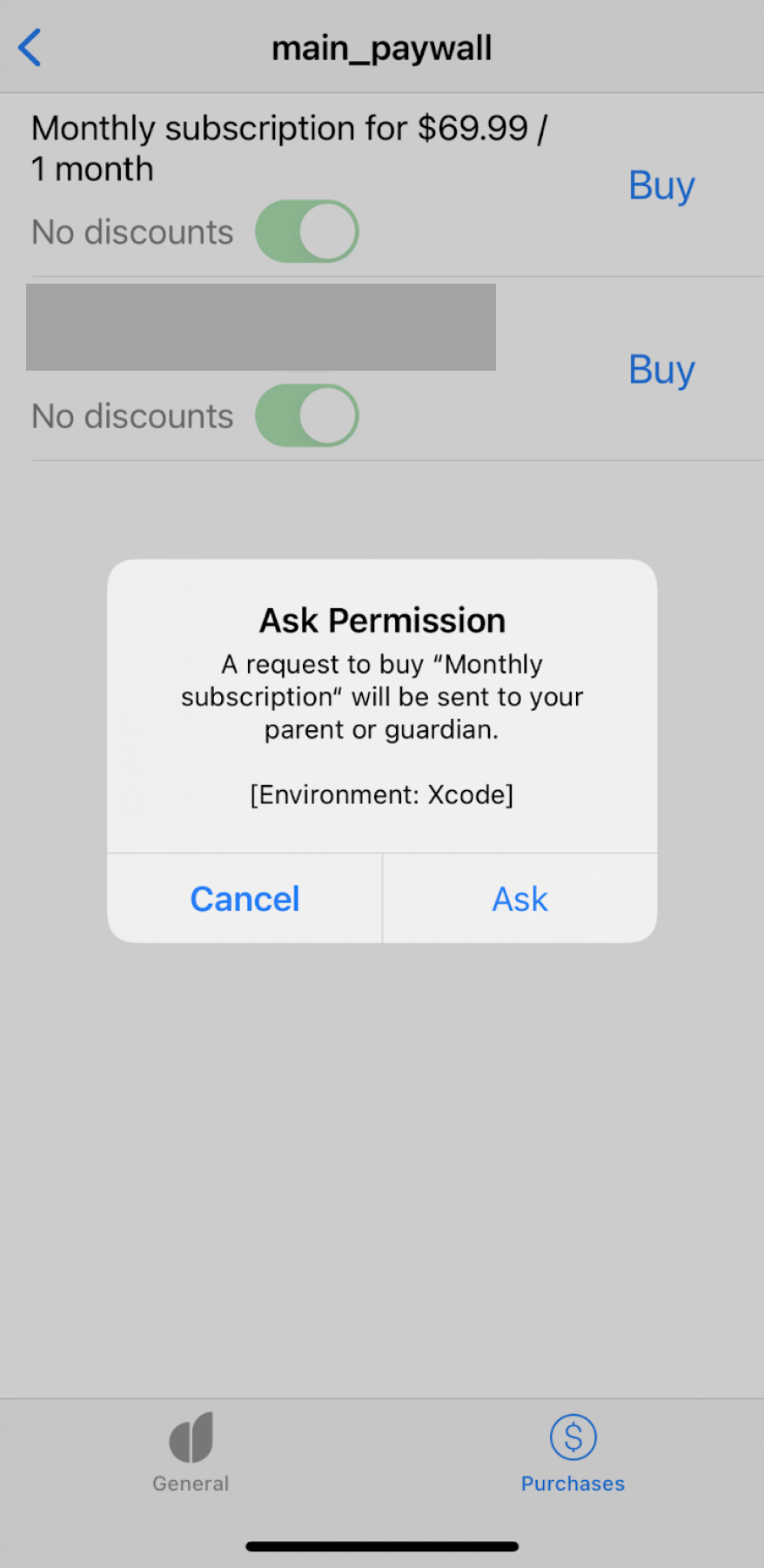Click the Ask Permission dialog heading

pos(382,620)
